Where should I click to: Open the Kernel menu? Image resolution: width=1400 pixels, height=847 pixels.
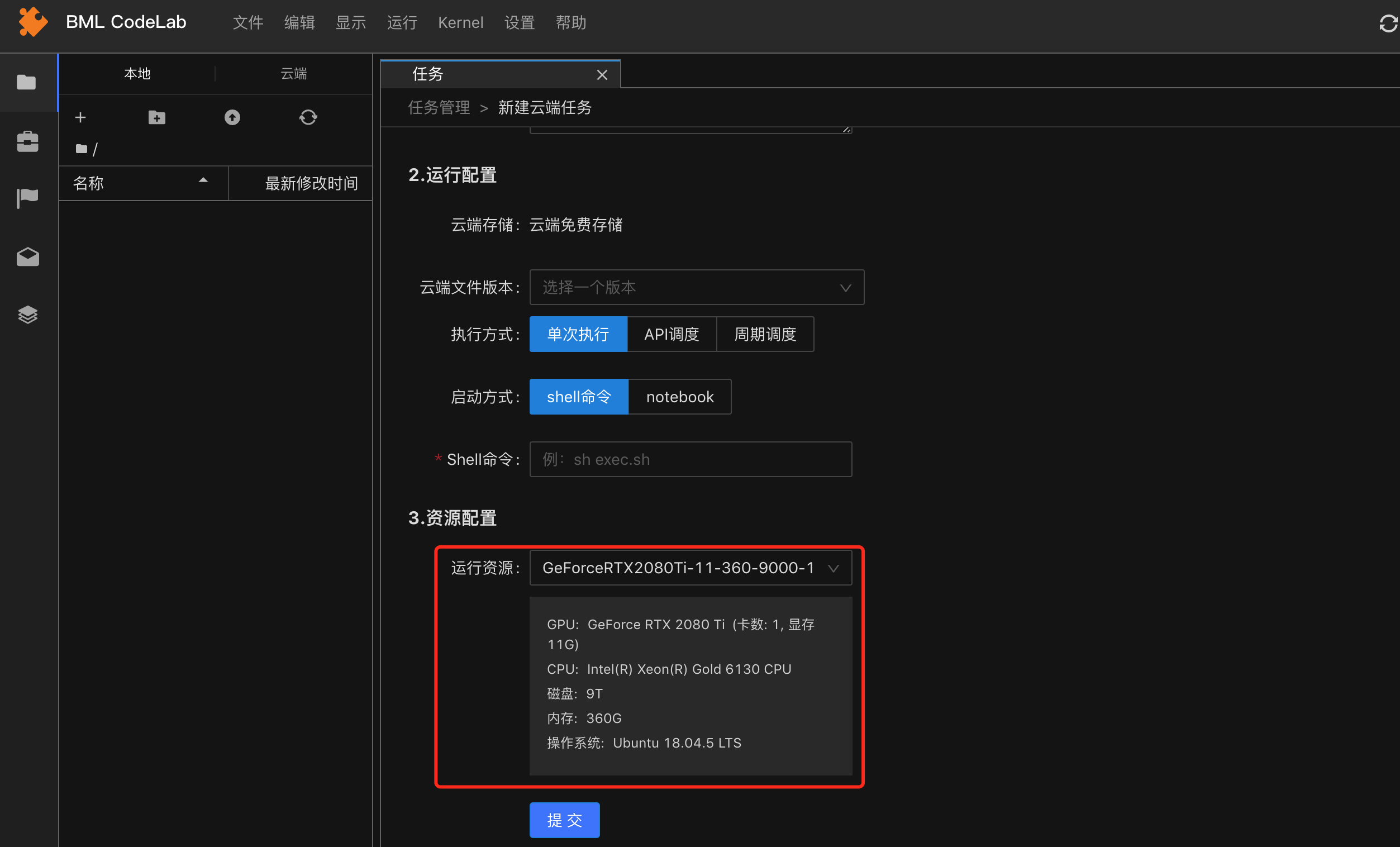(x=461, y=23)
